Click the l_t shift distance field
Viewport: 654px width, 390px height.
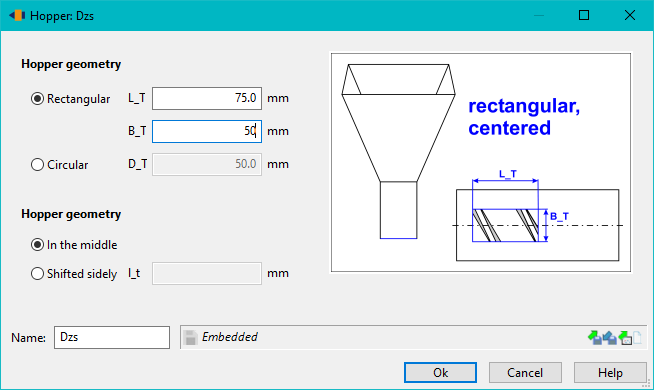pos(207,274)
